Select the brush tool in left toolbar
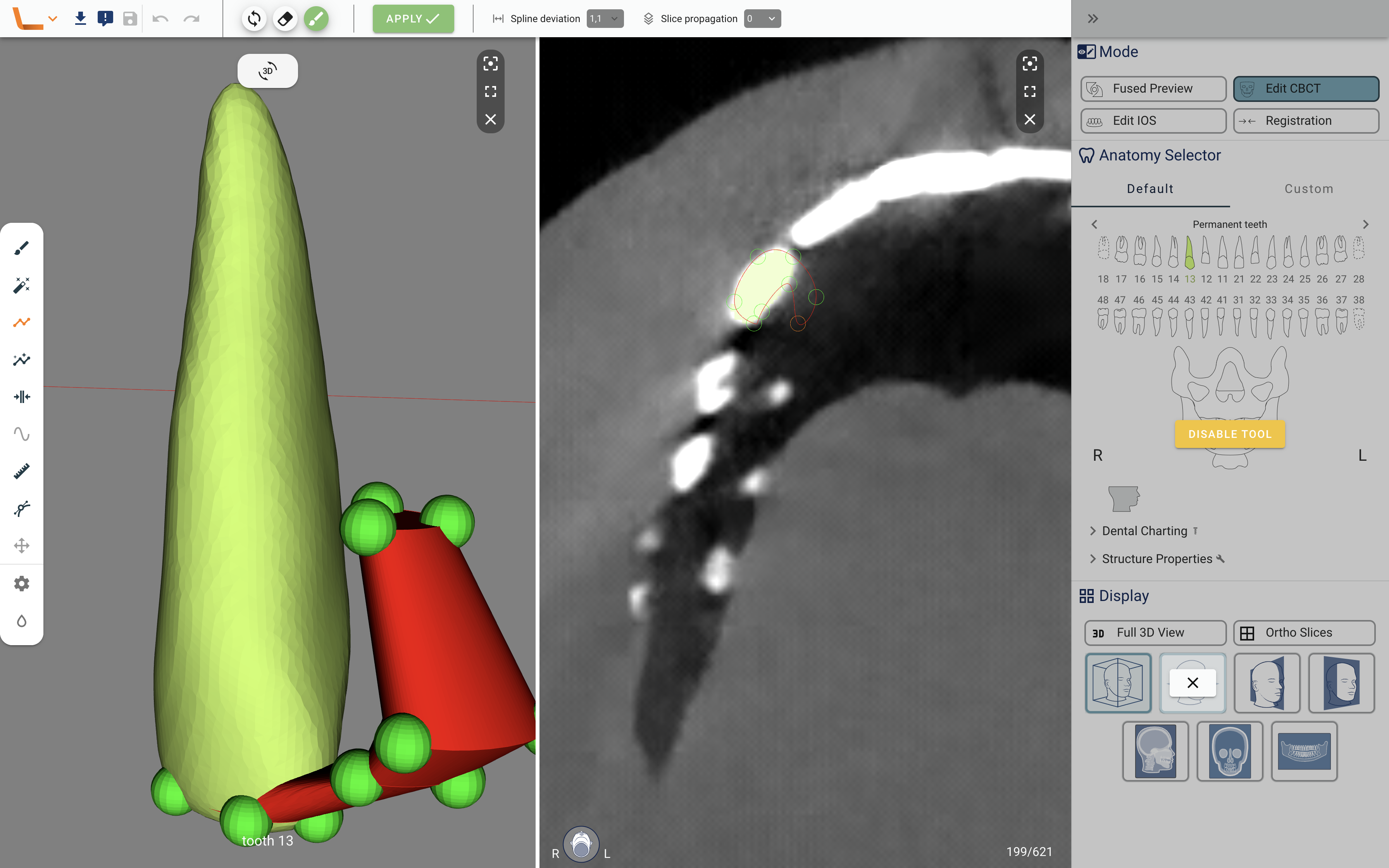 pos(21,248)
